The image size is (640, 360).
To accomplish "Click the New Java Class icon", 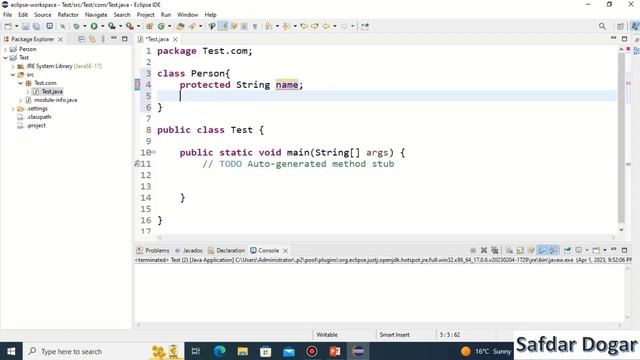I will (x=161, y=26).
